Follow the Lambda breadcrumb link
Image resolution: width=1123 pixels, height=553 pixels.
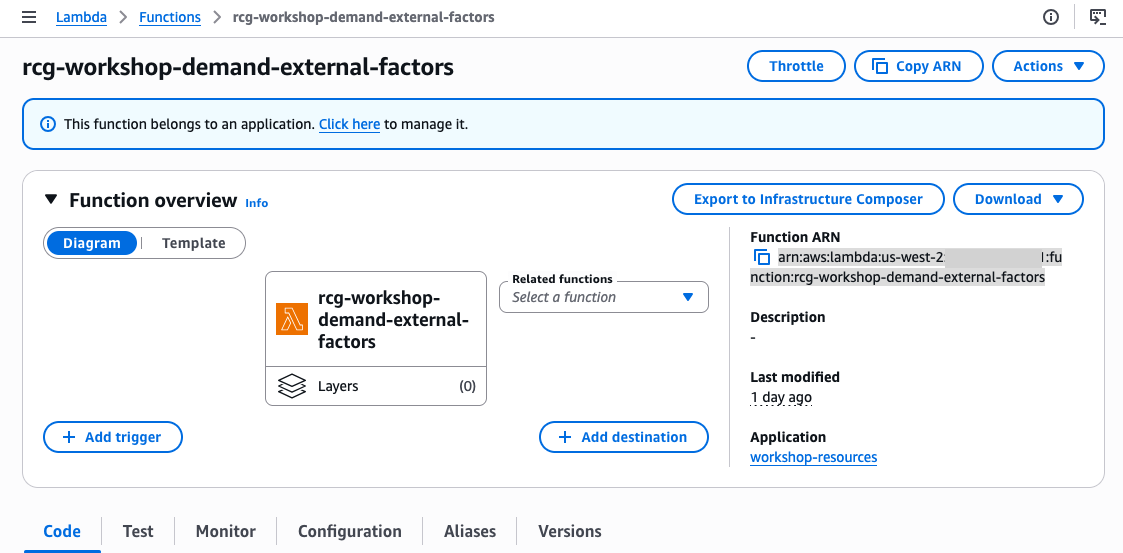point(81,17)
